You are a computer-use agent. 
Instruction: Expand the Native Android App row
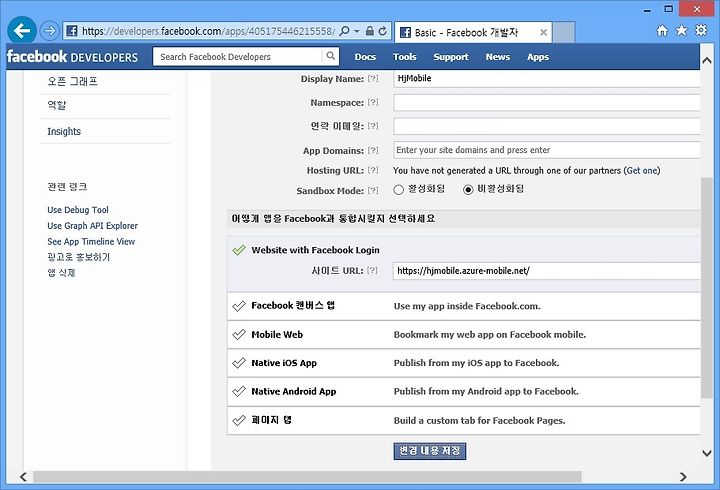tap(464, 392)
